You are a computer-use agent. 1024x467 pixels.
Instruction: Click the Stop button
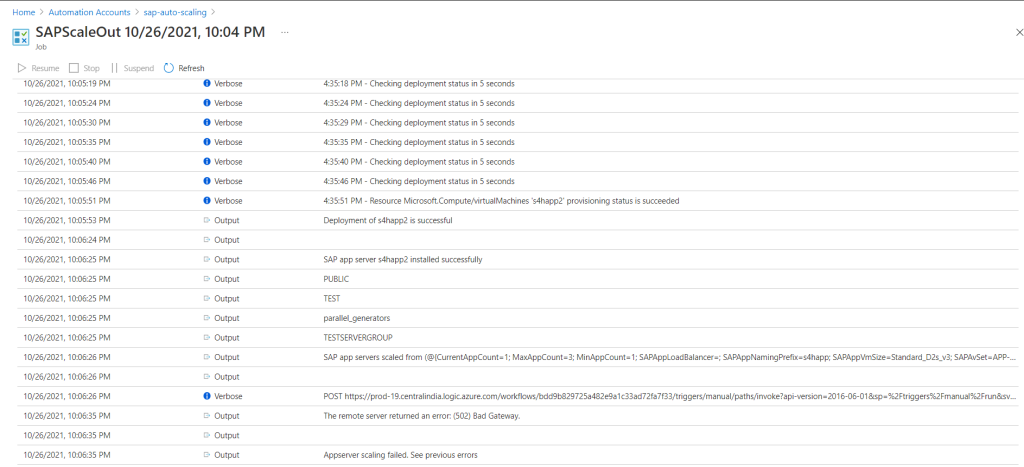[84, 68]
